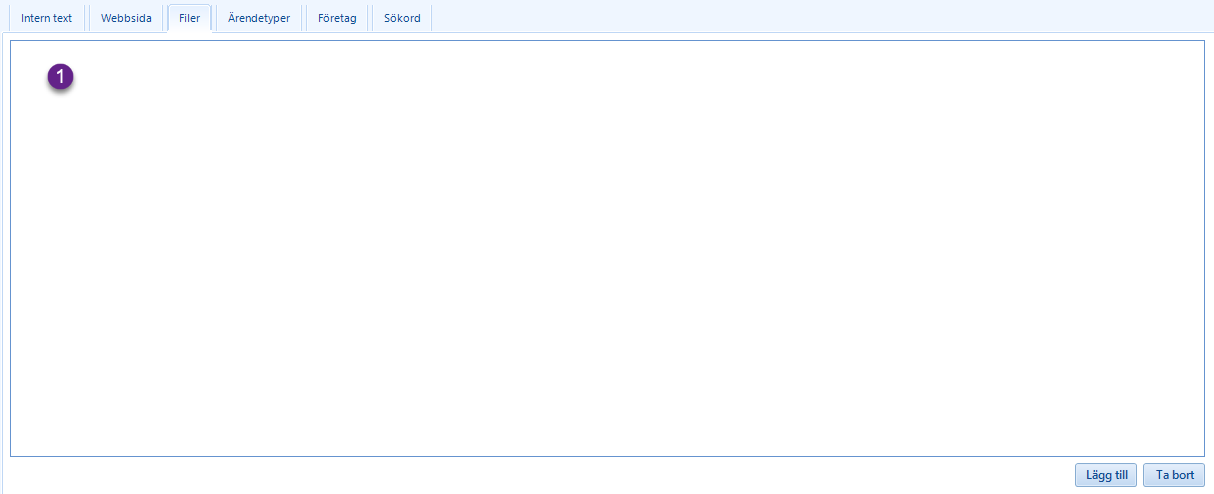Image resolution: width=1214 pixels, height=494 pixels.
Task: Click the Ta bort button
Action: pyautogui.click(x=1175, y=475)
